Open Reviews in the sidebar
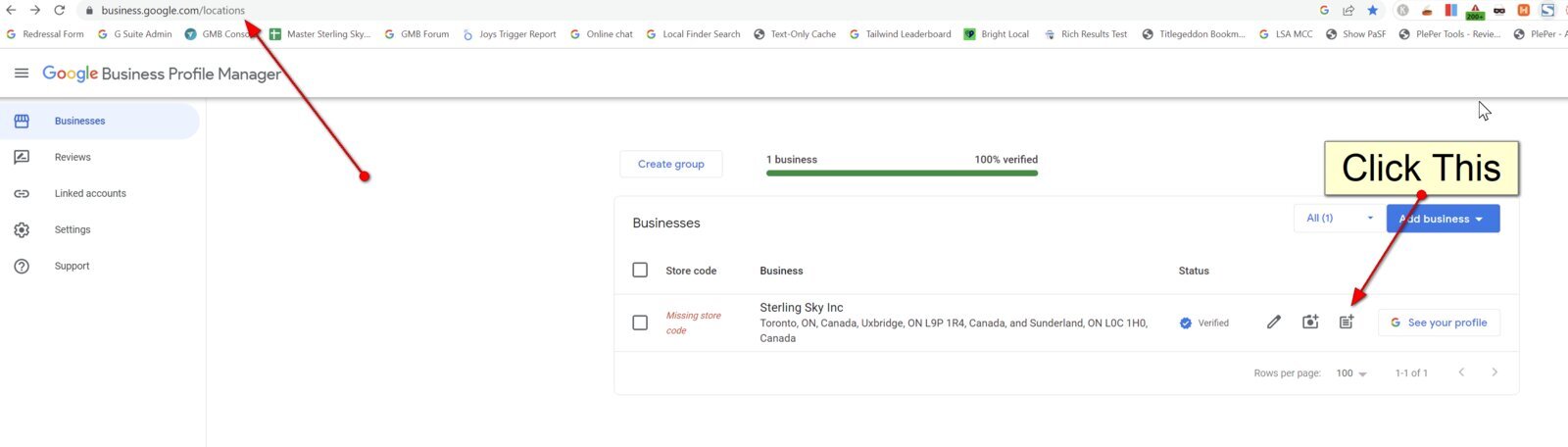The height and width of the screenshot is (447, 1568). 99,158
